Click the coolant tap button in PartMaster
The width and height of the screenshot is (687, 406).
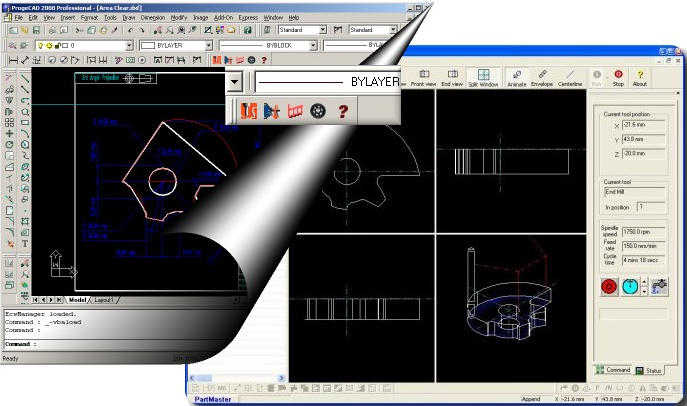pyautogui.click(x=659, y=286)
